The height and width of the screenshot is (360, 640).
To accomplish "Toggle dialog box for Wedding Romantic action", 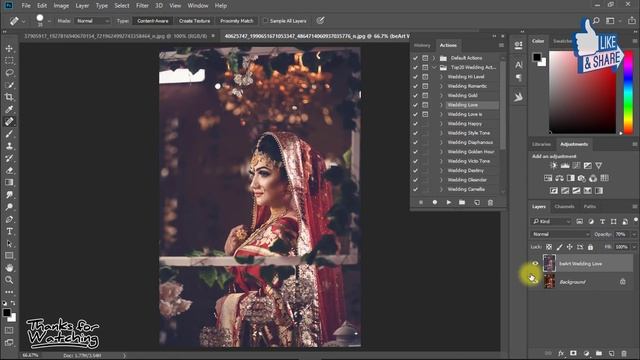I will [425, 86].
